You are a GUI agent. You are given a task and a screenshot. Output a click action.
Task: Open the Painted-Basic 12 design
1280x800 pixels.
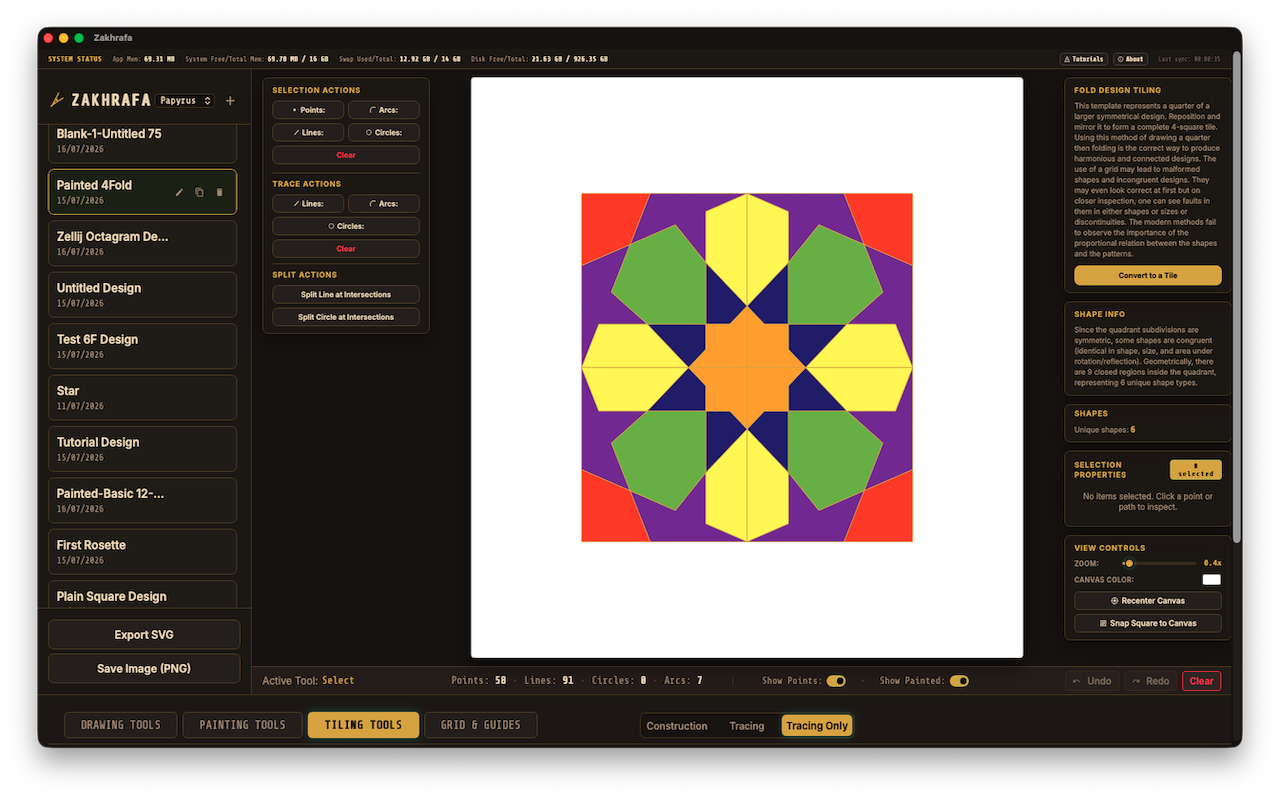pyautogui.click(x=142, y=500)
